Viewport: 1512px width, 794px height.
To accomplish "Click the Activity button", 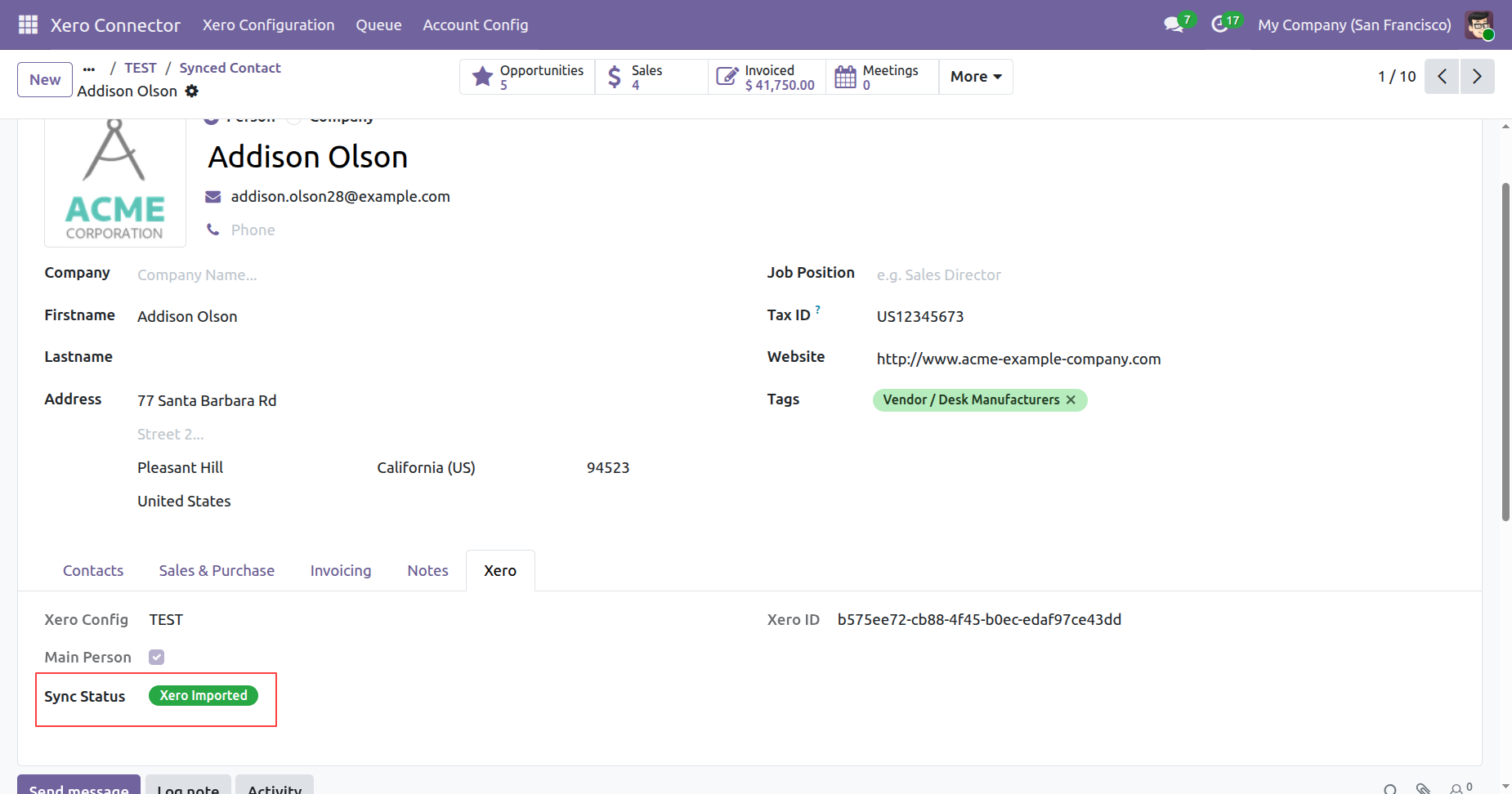I will (275, 785).
